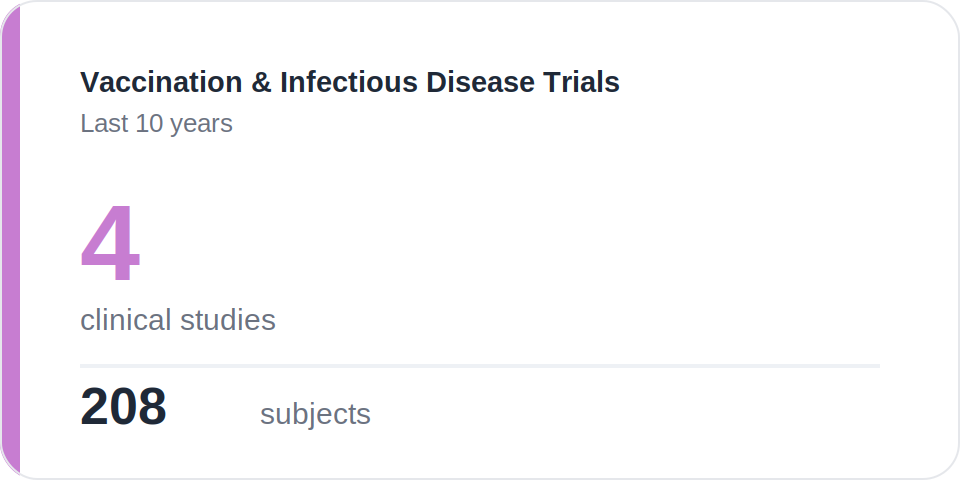The image size is (960, 480).
Task: Click the number '10' in the subtitle
Action: coord(148,123)
